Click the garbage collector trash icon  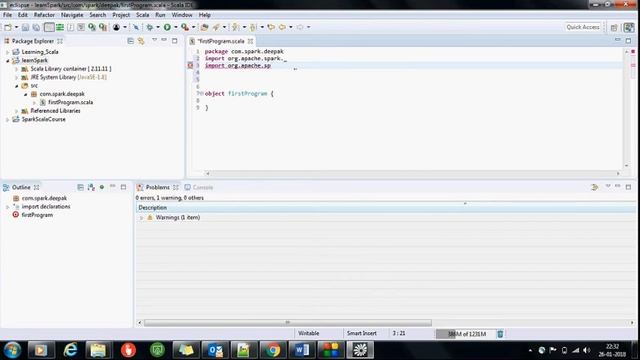click(x=500, y=334)
